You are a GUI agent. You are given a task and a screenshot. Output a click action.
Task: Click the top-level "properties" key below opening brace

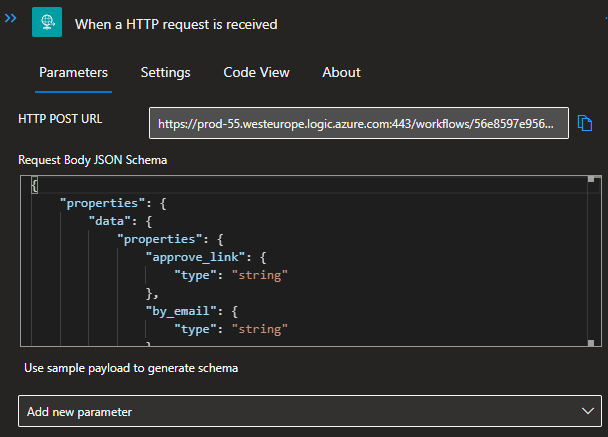pyautogui.click(x=102, y=203)
